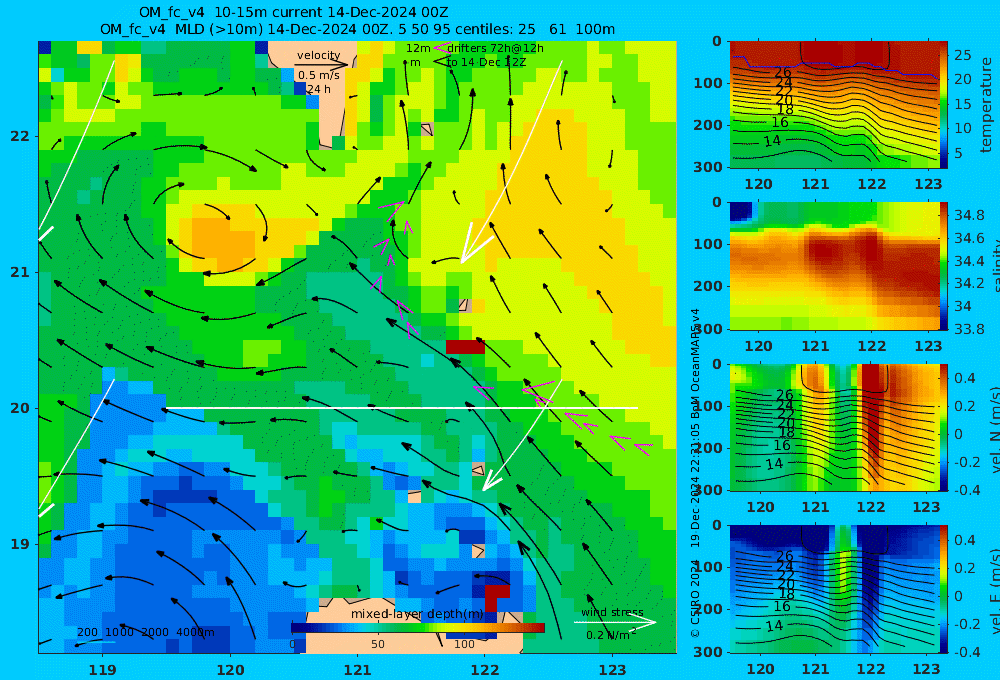The width and height of the screenshot is (1000, 680).
Task: Click the temperature colorbar
Action: pos(943,105)
